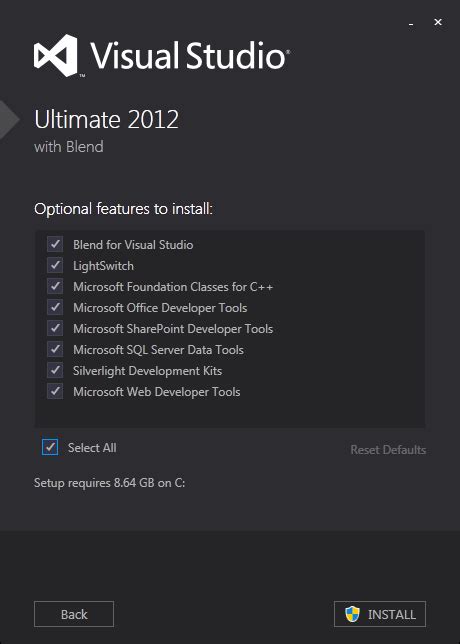Click 'Setup requires 8.64 GB on C:' text

(x=110, y=483)
